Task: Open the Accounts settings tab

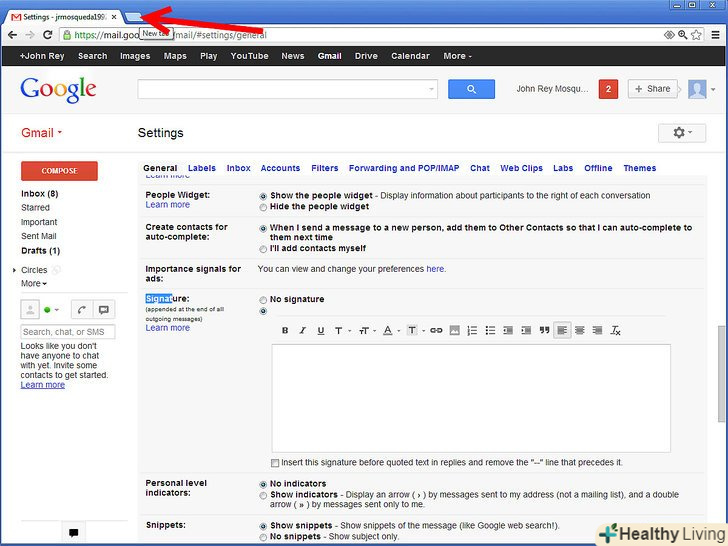Action: [280, 168]
